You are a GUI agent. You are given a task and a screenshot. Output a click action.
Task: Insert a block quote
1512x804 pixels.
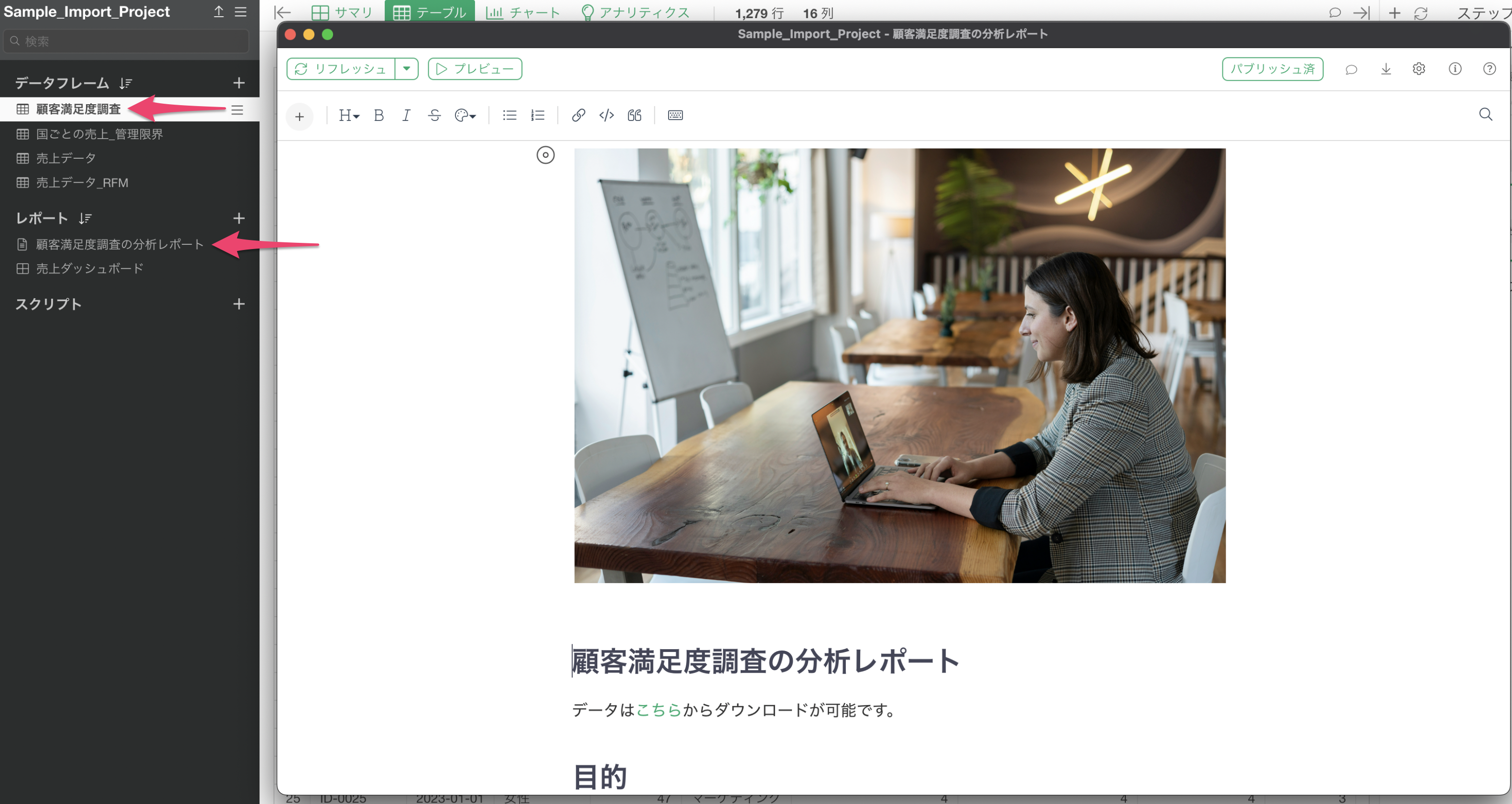635,115
